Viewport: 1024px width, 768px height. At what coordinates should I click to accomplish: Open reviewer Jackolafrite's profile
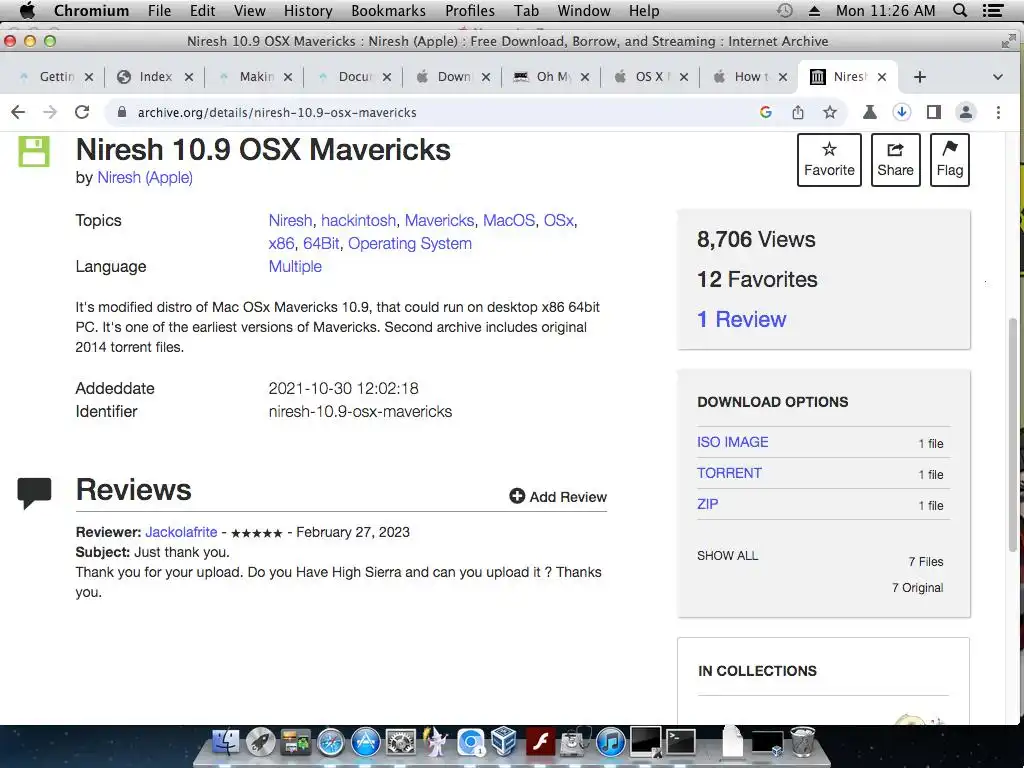pos(181,532)
